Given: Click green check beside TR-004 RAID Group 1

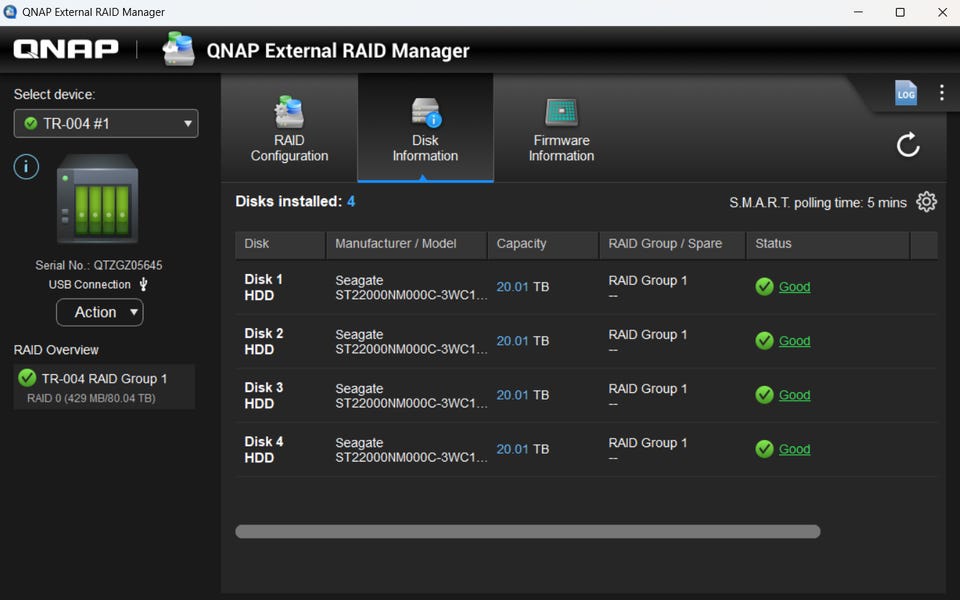Looking at the screenshot, I should [x=27, y=378].
